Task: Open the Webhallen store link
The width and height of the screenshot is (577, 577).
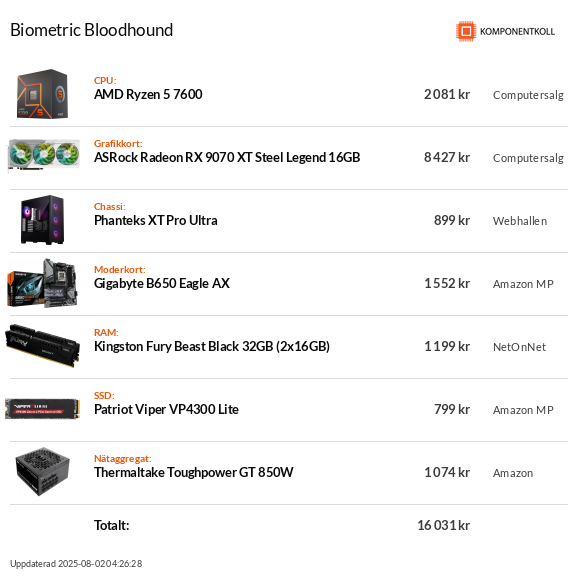Action: click(520, 221)
